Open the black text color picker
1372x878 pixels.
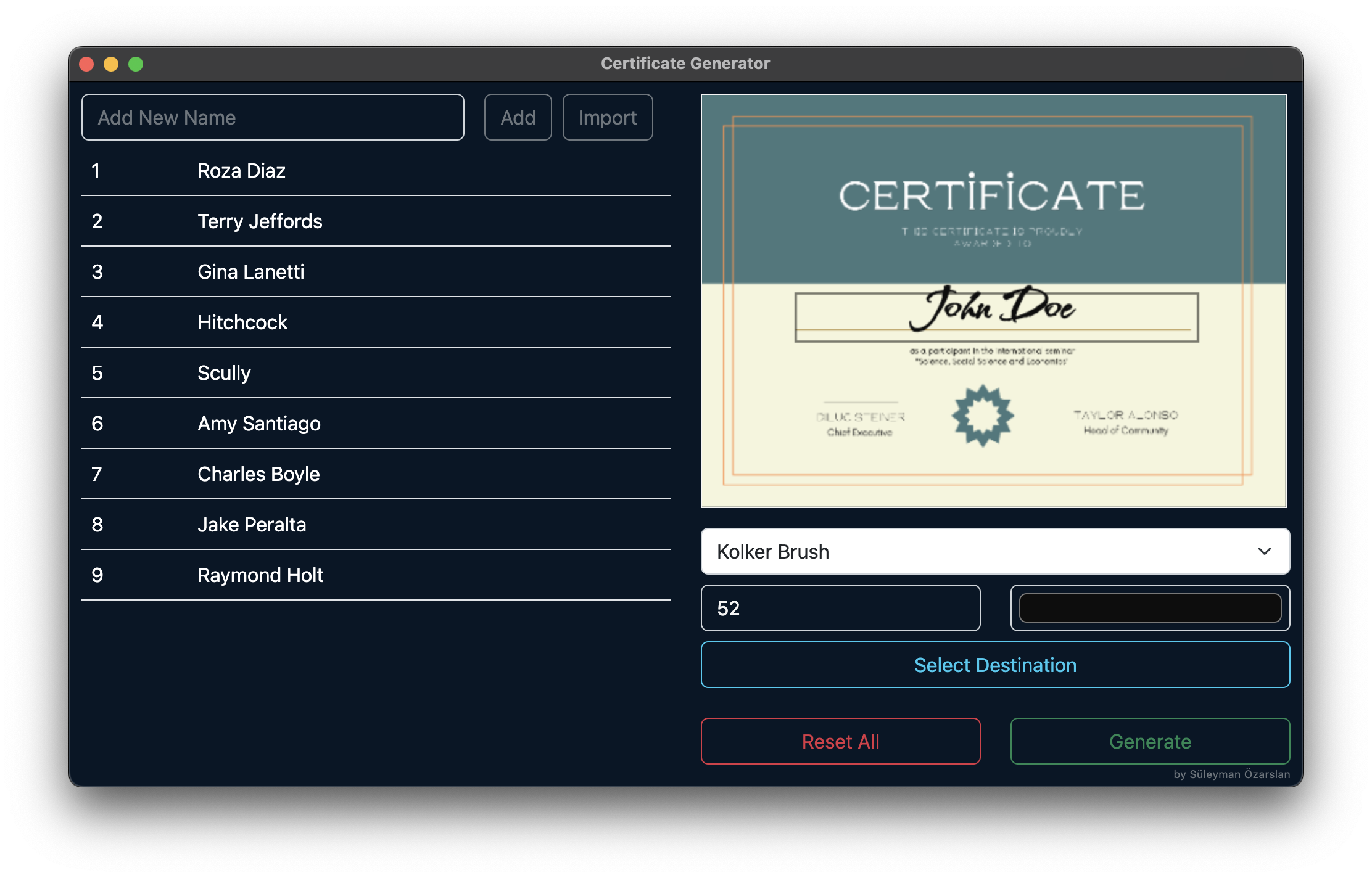[1150, 608]
